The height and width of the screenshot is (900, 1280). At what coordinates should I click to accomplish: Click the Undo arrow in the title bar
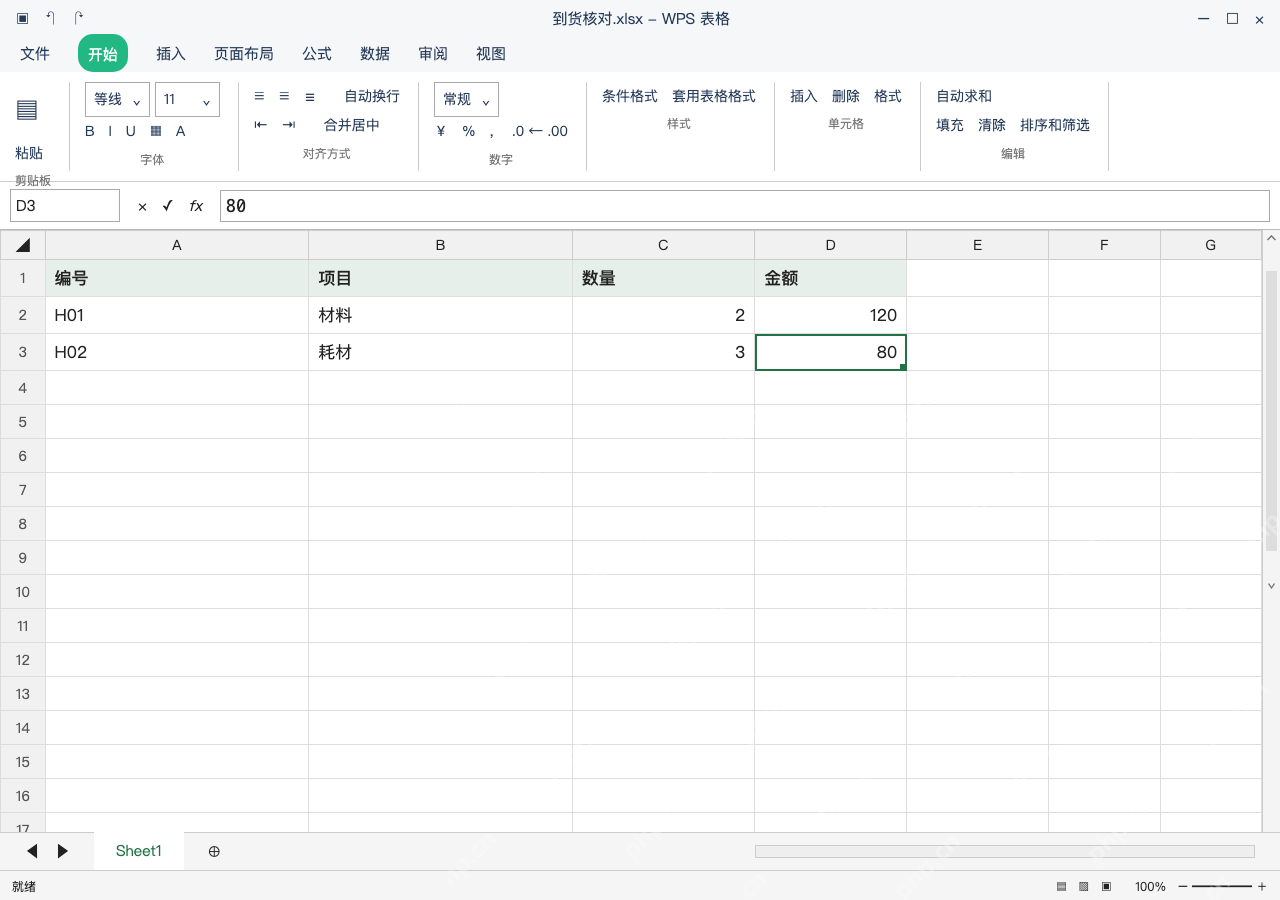pyautogui.click(x=50, y=18)
